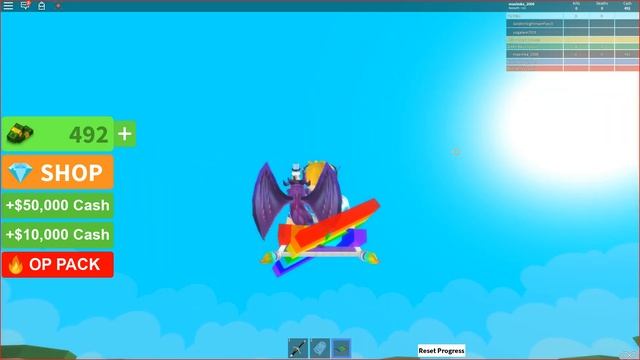Click the flame icon on OP PACK
Screen dimensions: 640x360
(x=16, y=265)
